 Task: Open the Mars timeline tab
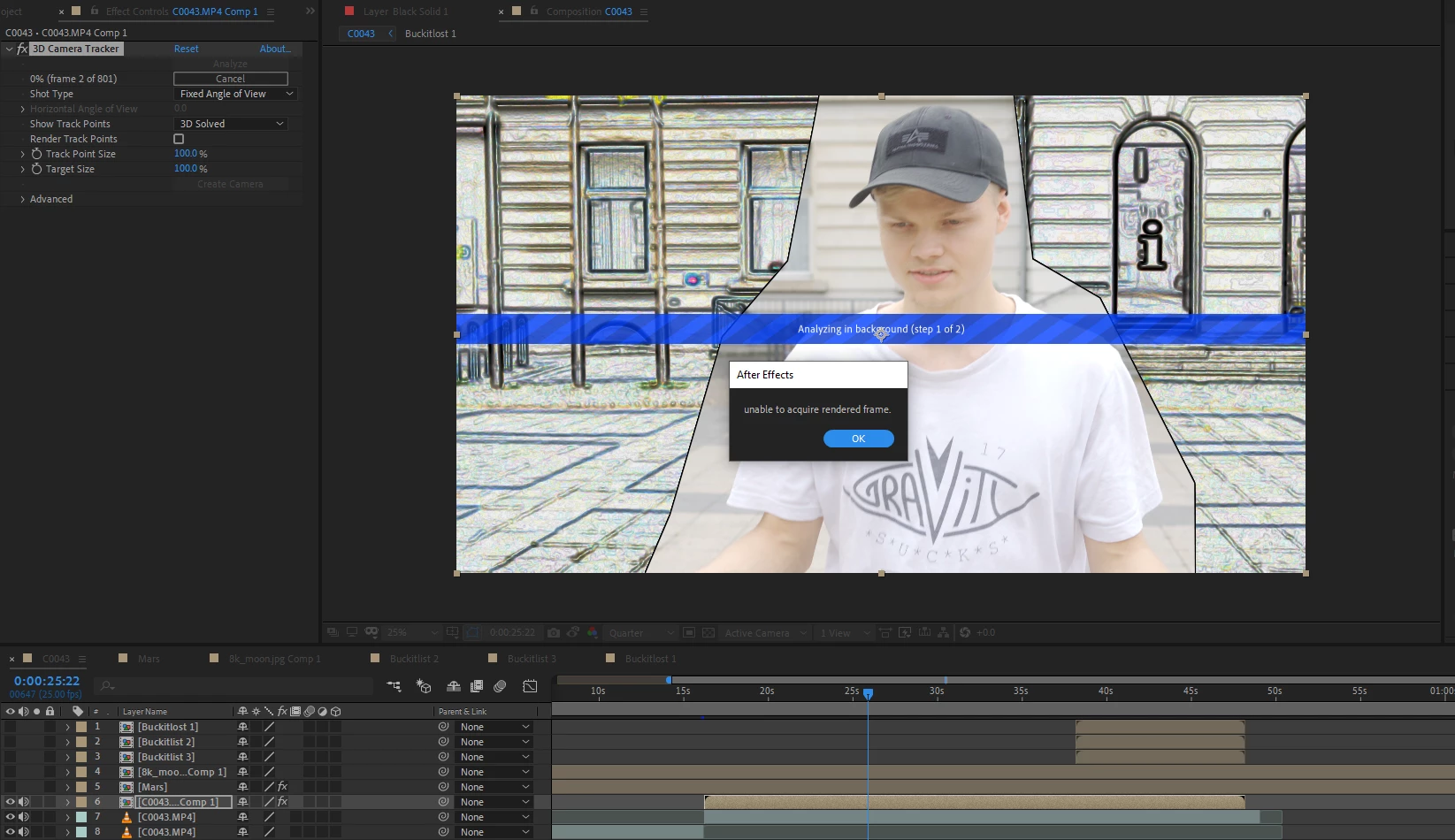[149, 659]
